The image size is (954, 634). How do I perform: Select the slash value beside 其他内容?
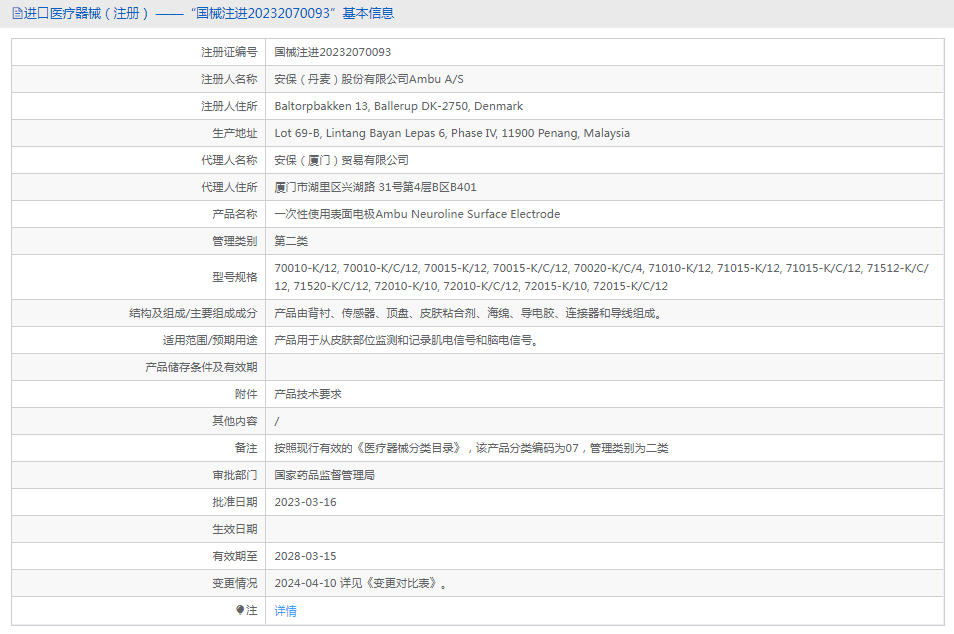pos(277,421)
